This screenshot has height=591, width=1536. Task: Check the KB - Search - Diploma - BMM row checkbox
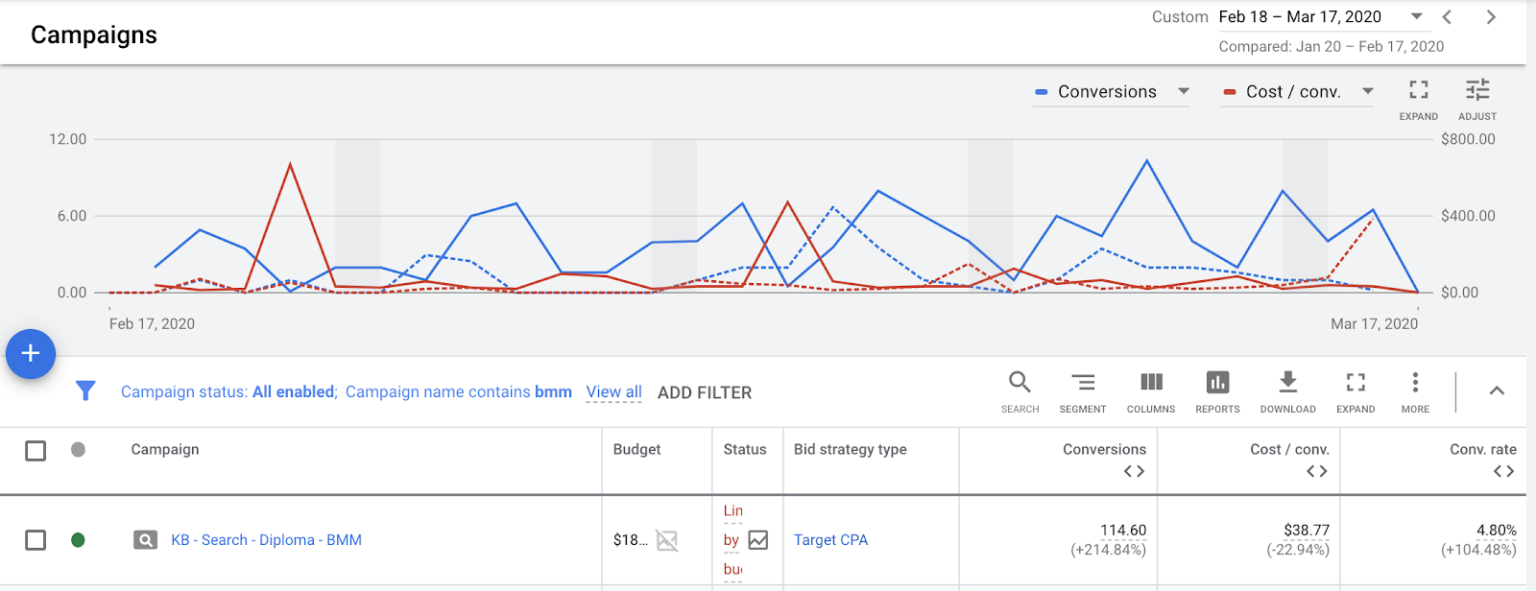pos(35,539)
